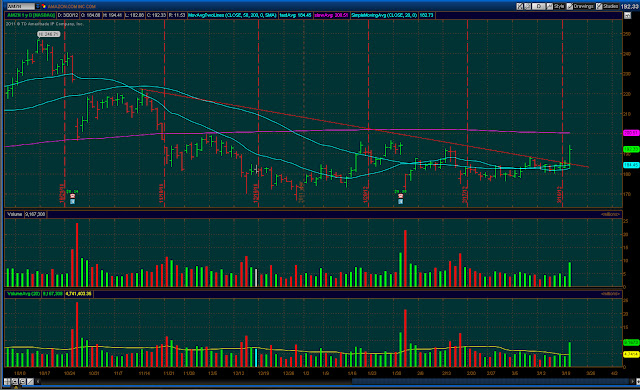Screen dimensions: 640x390
Task: Open the symbol selector dropdown arrow
Action: 38,7
